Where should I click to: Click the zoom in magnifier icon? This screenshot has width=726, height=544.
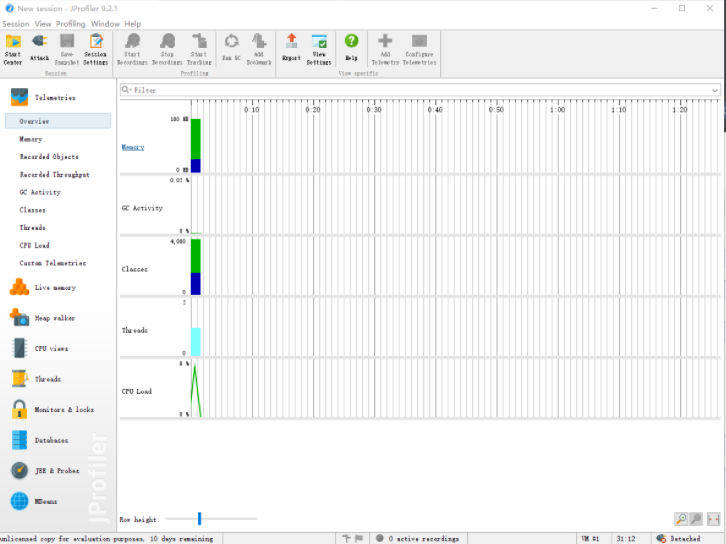tap(681, 519)
